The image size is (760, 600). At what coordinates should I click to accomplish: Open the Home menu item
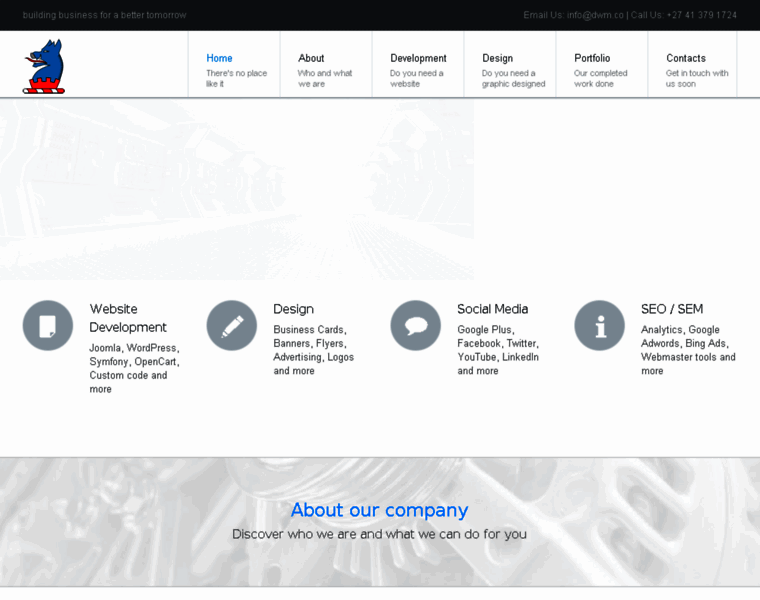[x=219, y=58]
